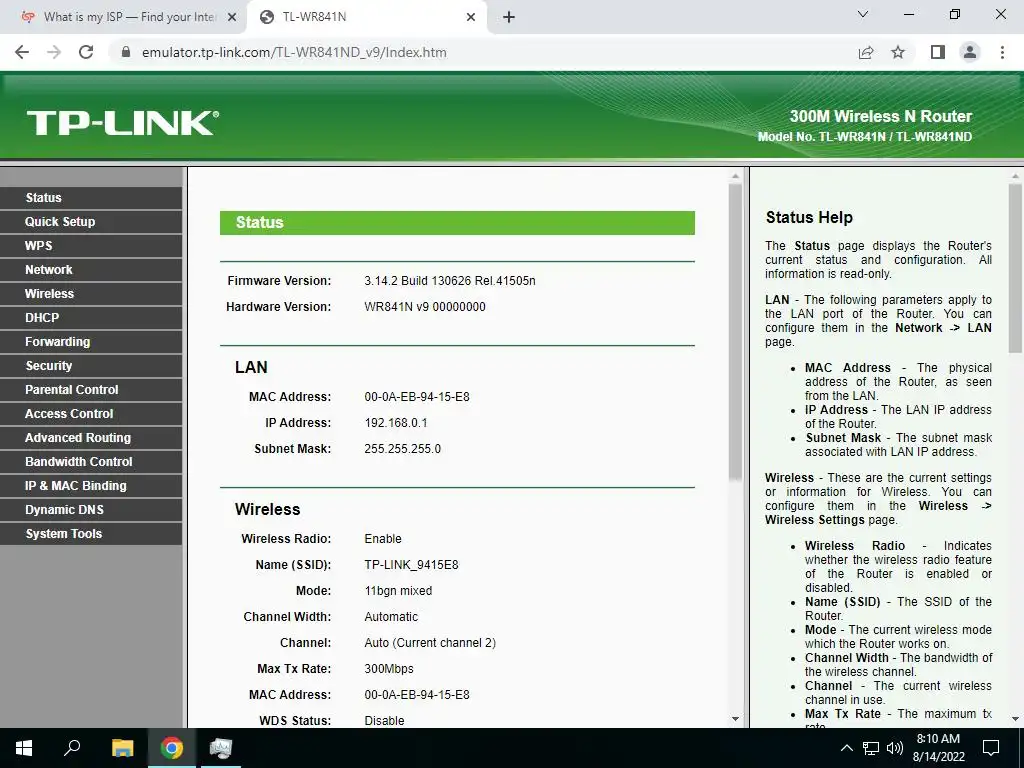
Task: Open the tab search chevron
Action: point(863,14)
